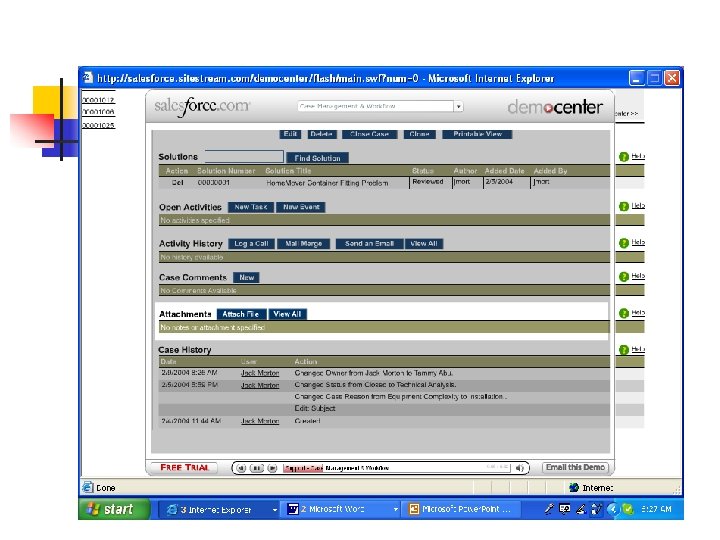Click the Attachments green help icon
This screenshot has height=540, width=720.
624,314
